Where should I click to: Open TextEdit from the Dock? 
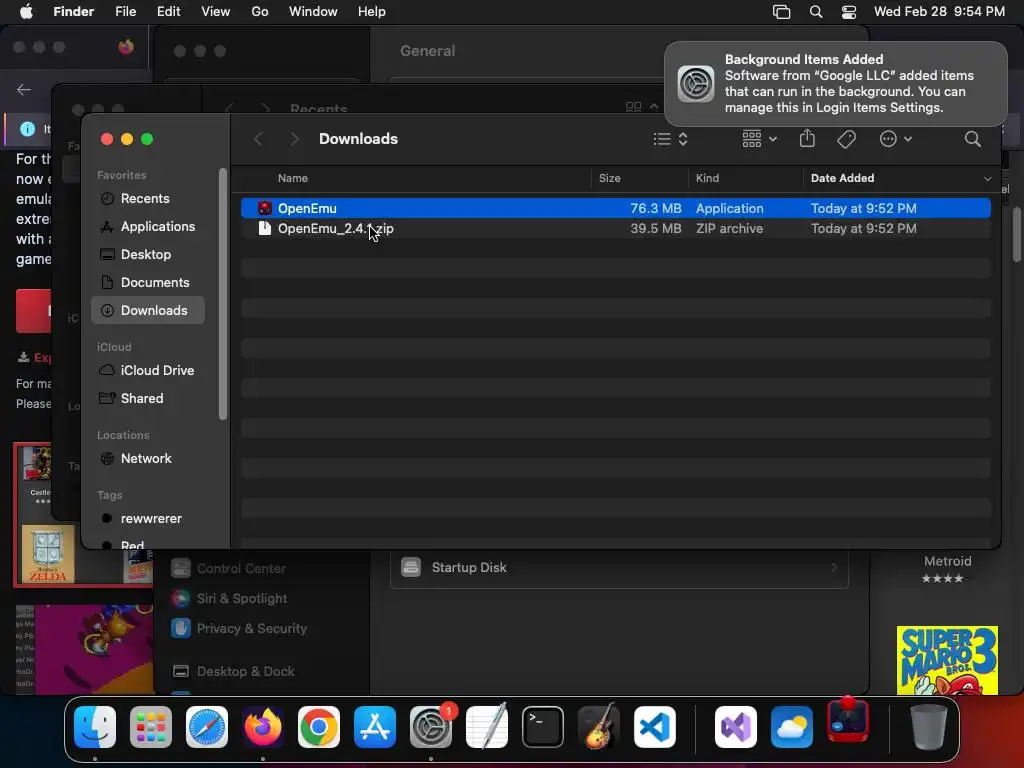(487, 727)
